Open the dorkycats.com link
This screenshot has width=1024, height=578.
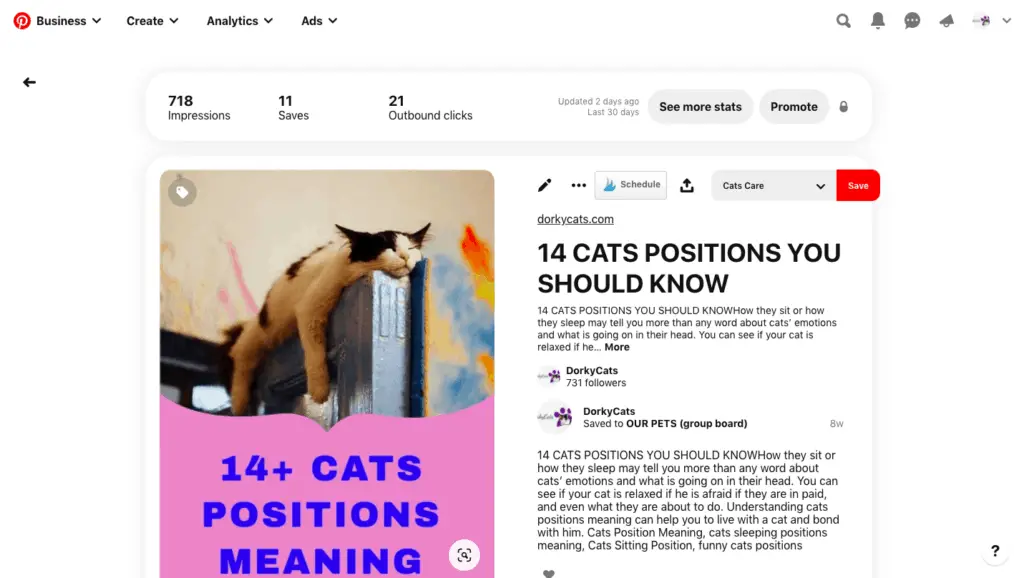[575, 219]
